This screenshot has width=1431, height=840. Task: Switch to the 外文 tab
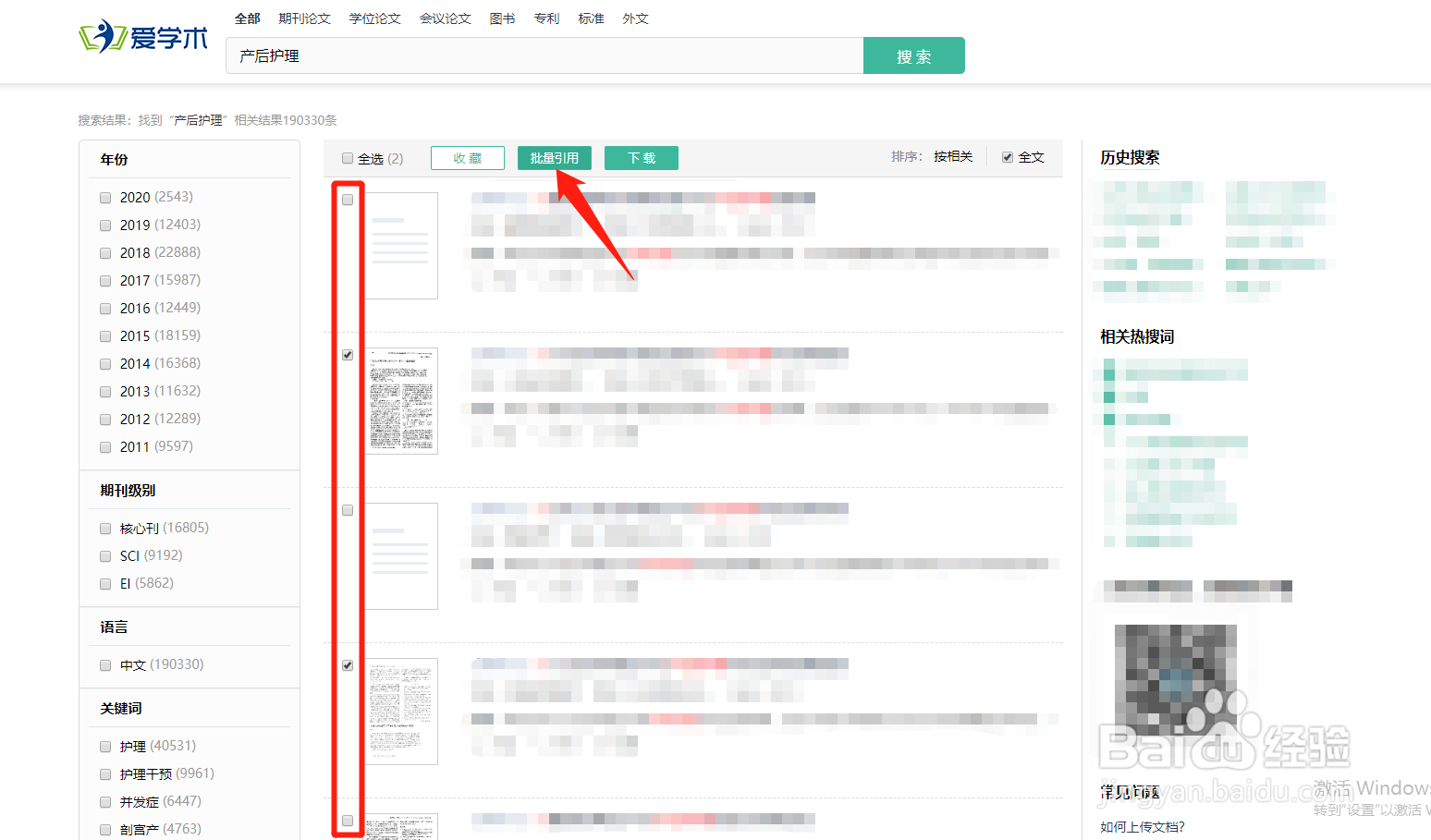[x=635, y=18]
